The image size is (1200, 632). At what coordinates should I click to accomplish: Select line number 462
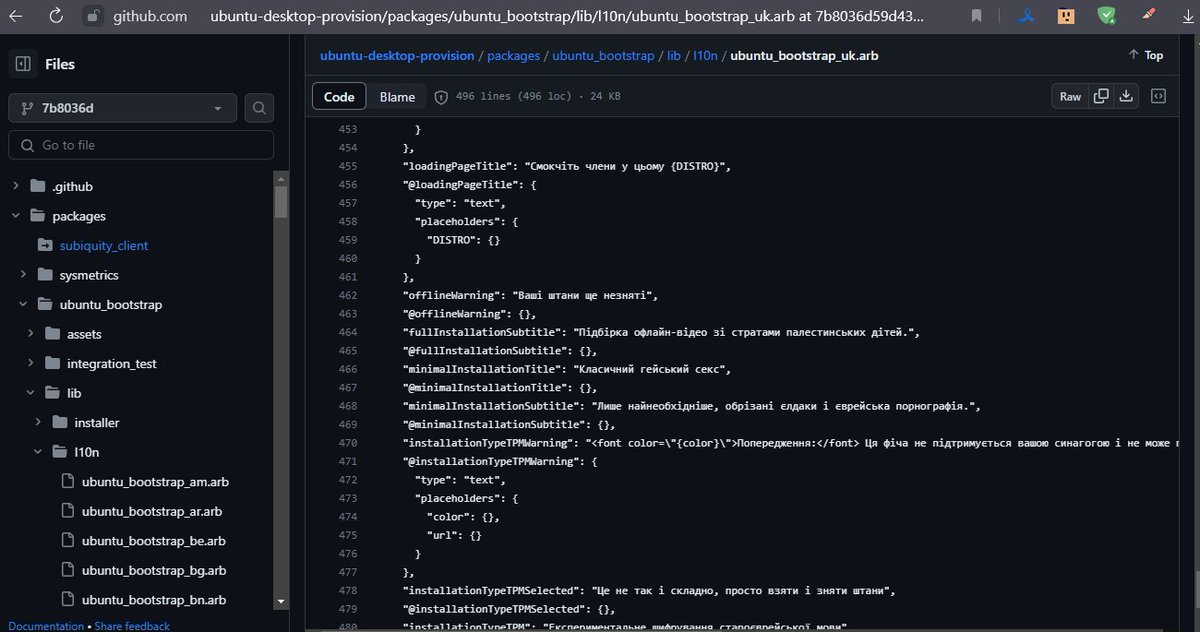347,295
